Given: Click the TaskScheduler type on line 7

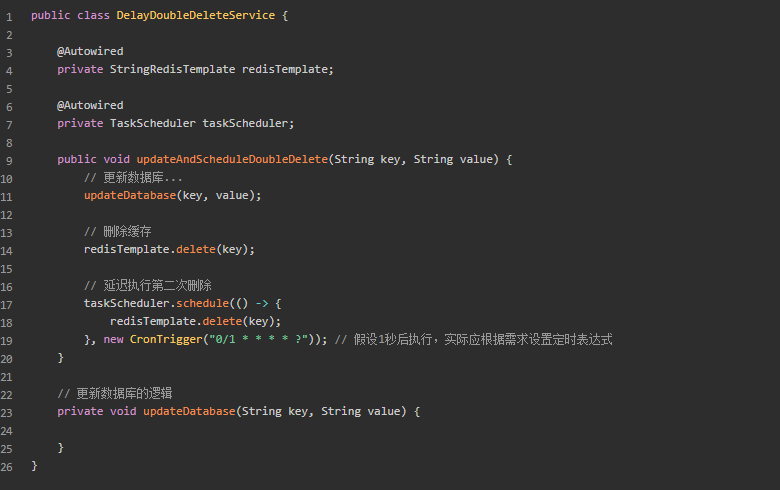Looking at the screenshot, I should 153,123.
